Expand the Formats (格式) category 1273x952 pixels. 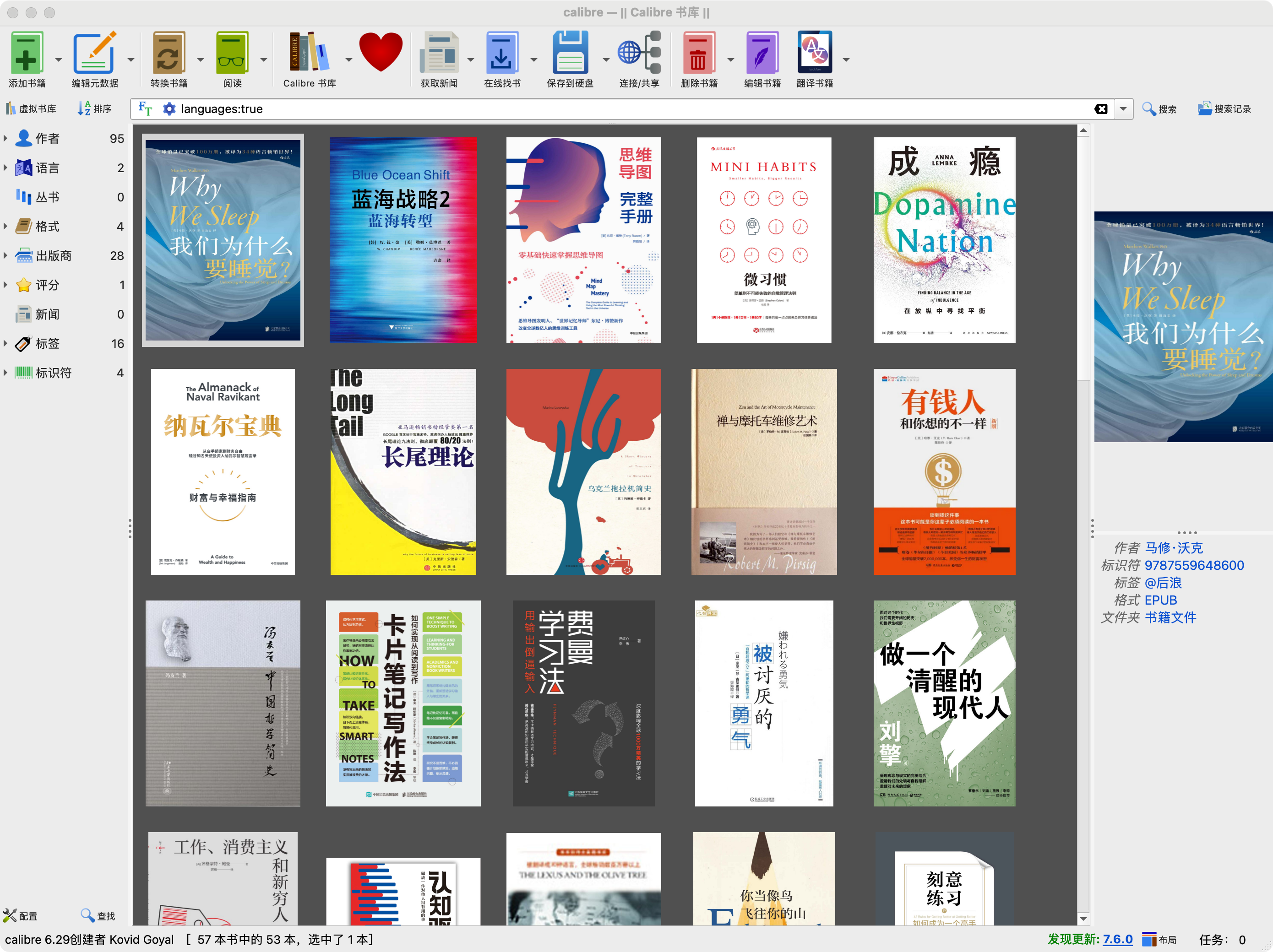[5, 226]
